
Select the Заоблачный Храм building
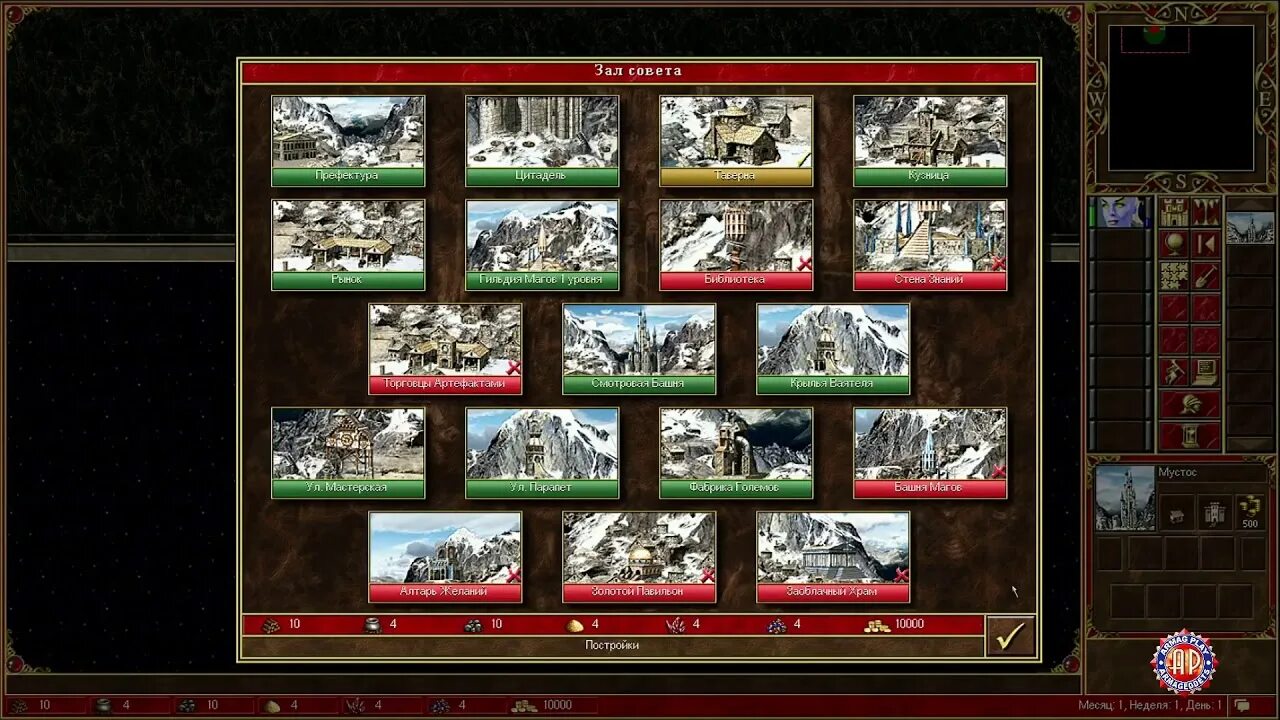pos(833,557)
